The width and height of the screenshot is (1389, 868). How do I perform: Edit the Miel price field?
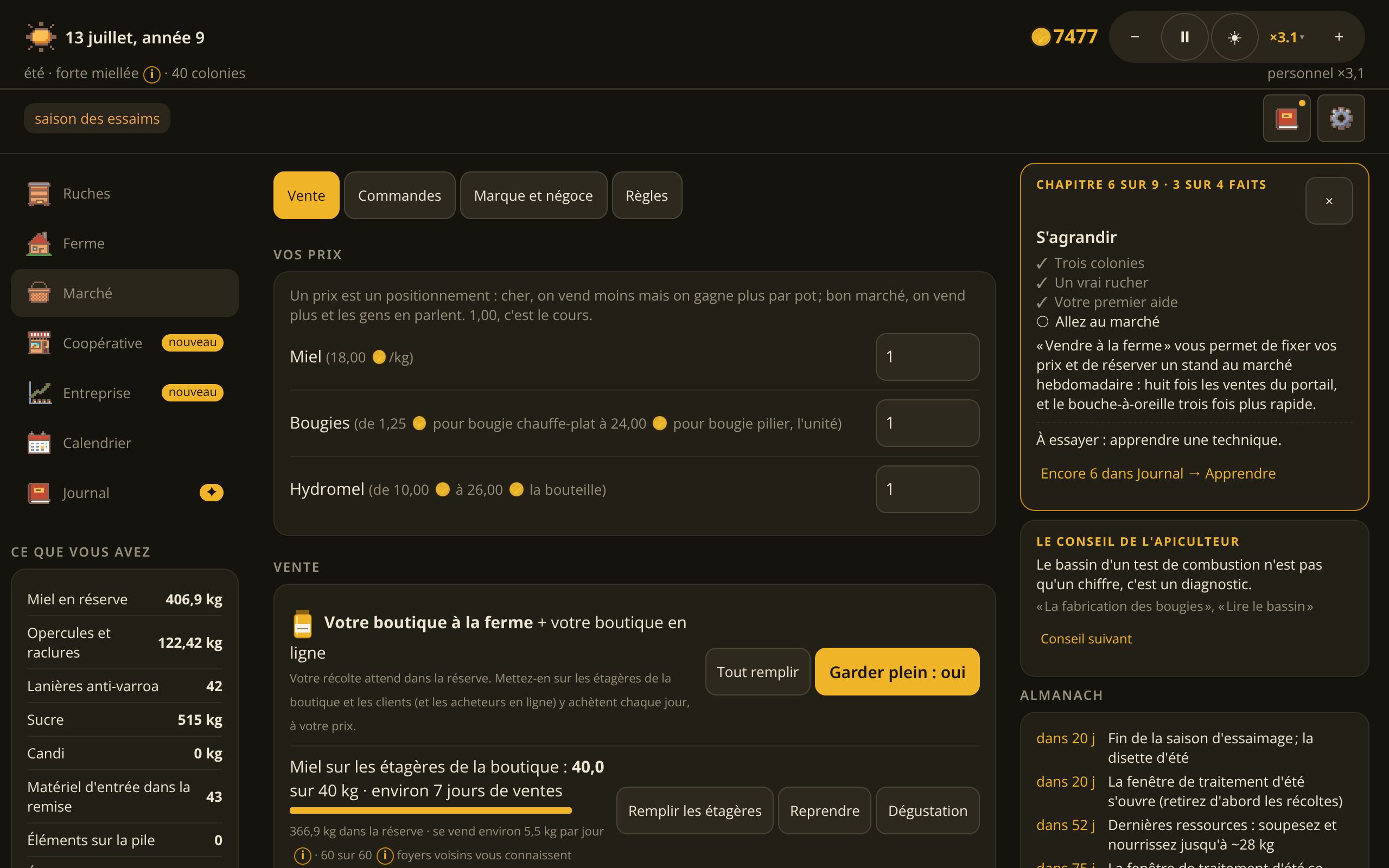pos(927,357)
